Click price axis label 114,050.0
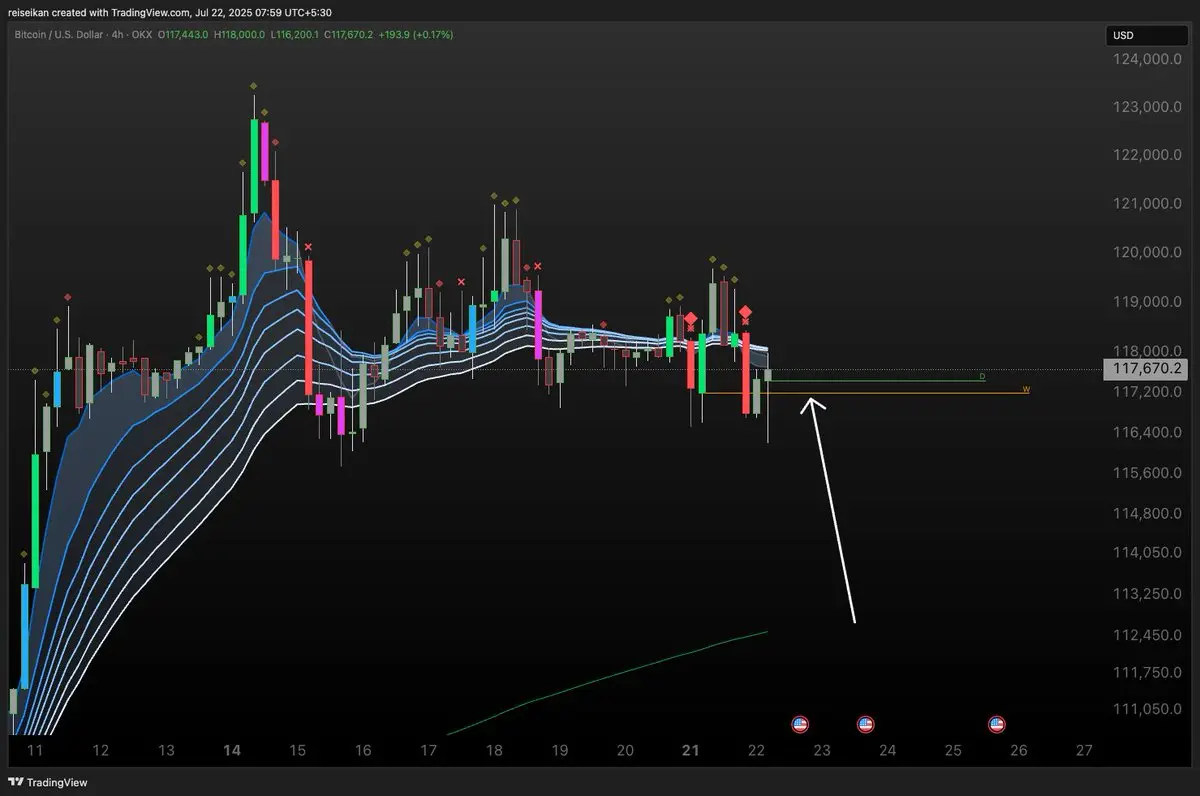 pos(1146,552)
